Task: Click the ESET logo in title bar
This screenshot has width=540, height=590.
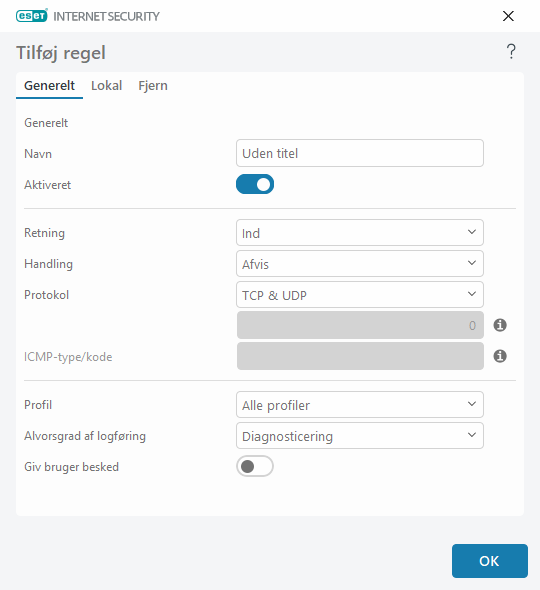Action: click(32, 16)
